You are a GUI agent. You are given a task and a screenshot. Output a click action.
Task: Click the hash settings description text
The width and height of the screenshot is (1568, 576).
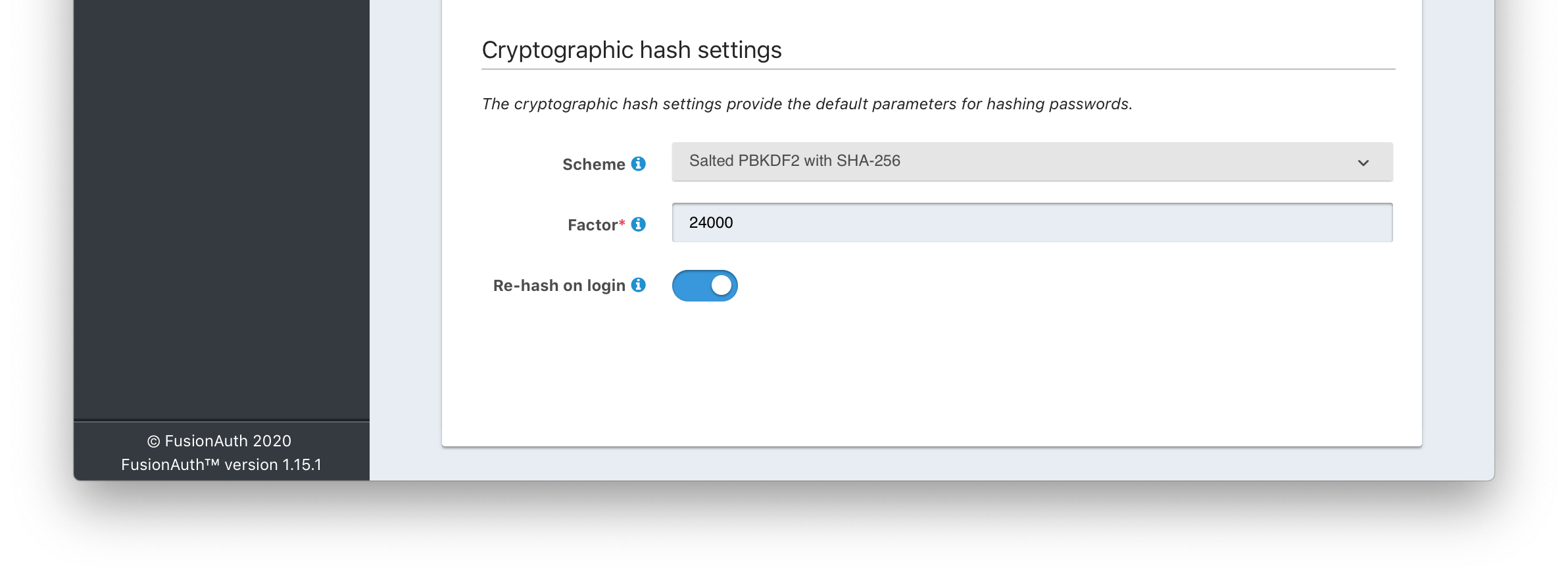(x=807, y=104)
